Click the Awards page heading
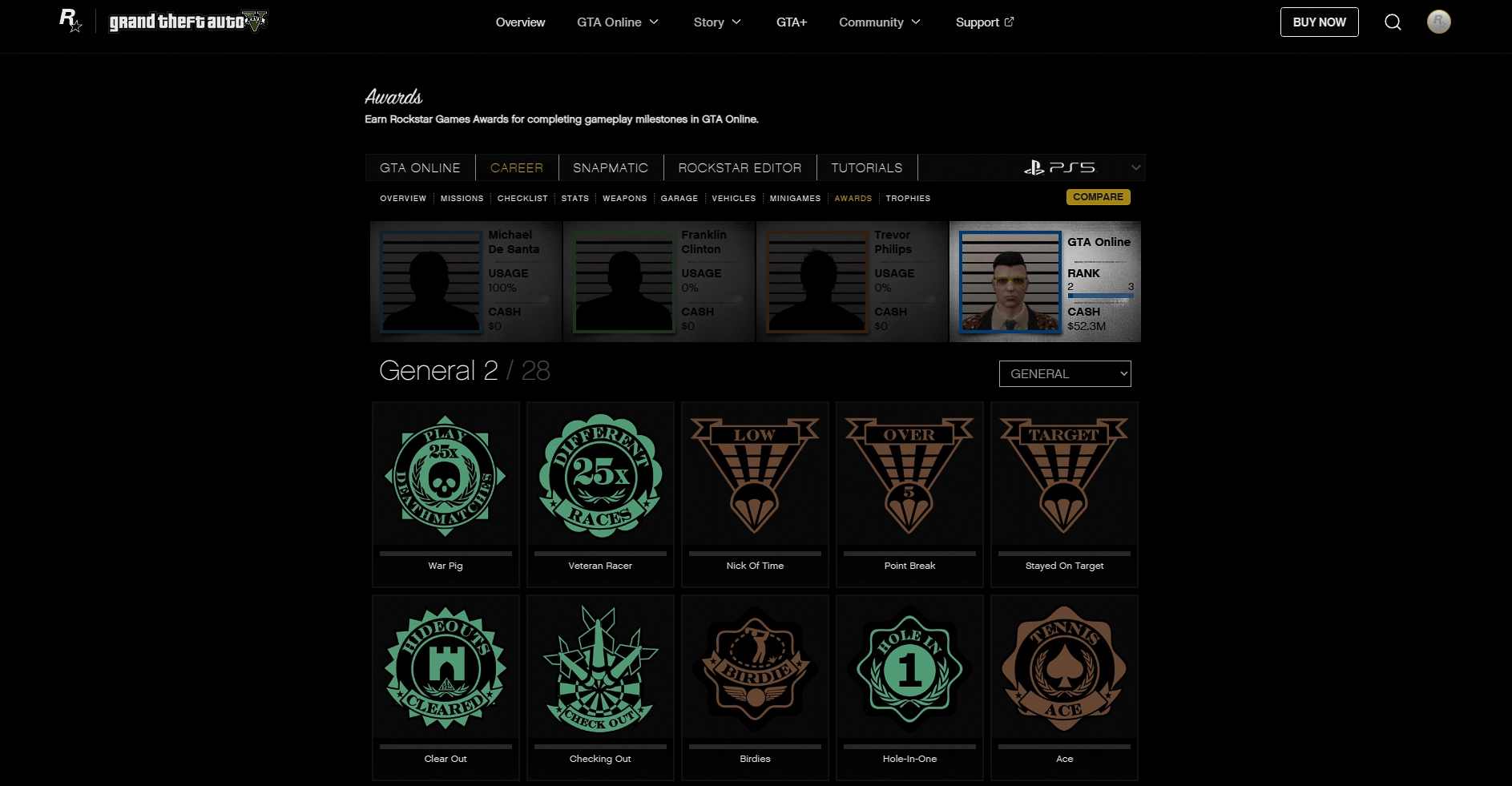1512x786 pixels. [393, 97]
